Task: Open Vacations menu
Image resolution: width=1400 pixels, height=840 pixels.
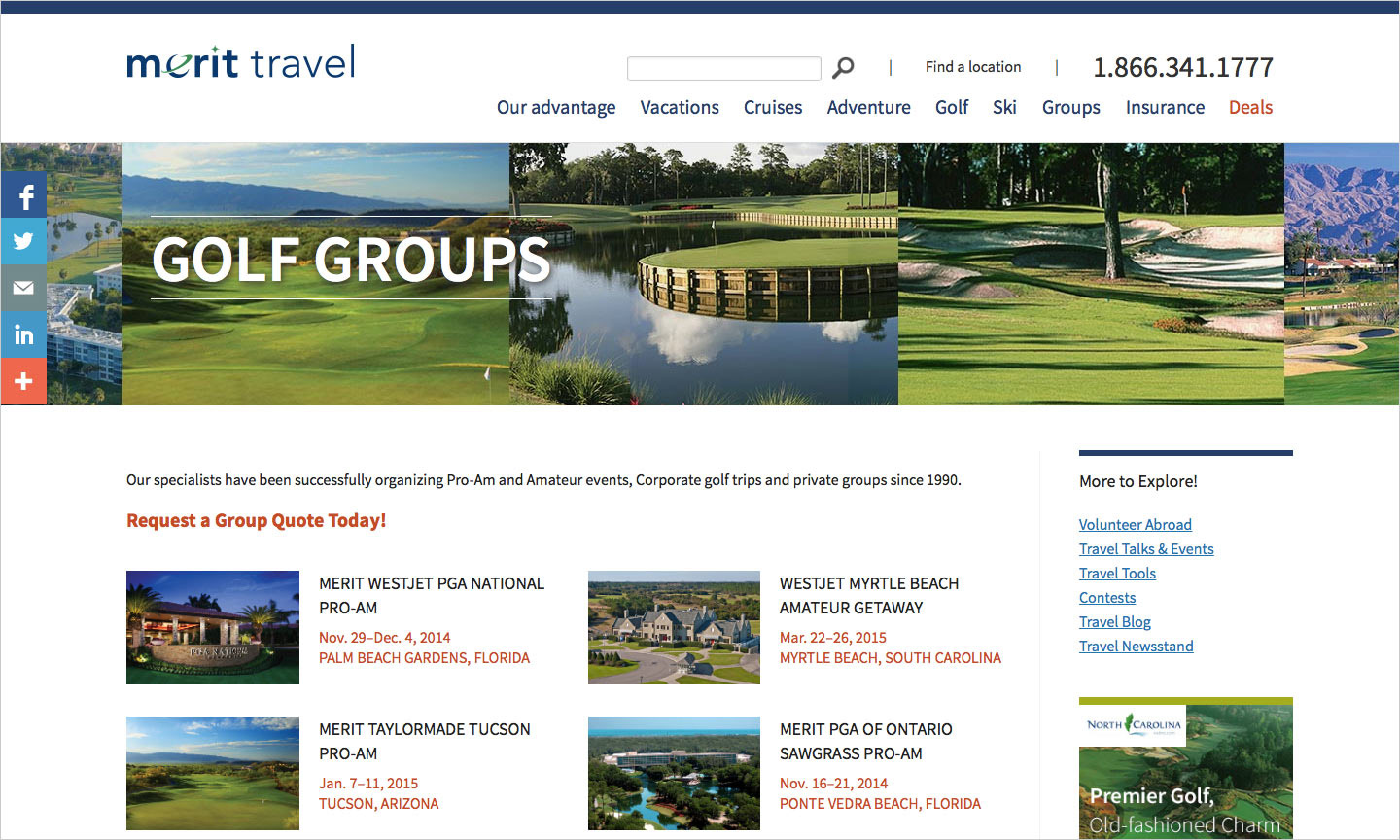Action: (680, 108)
